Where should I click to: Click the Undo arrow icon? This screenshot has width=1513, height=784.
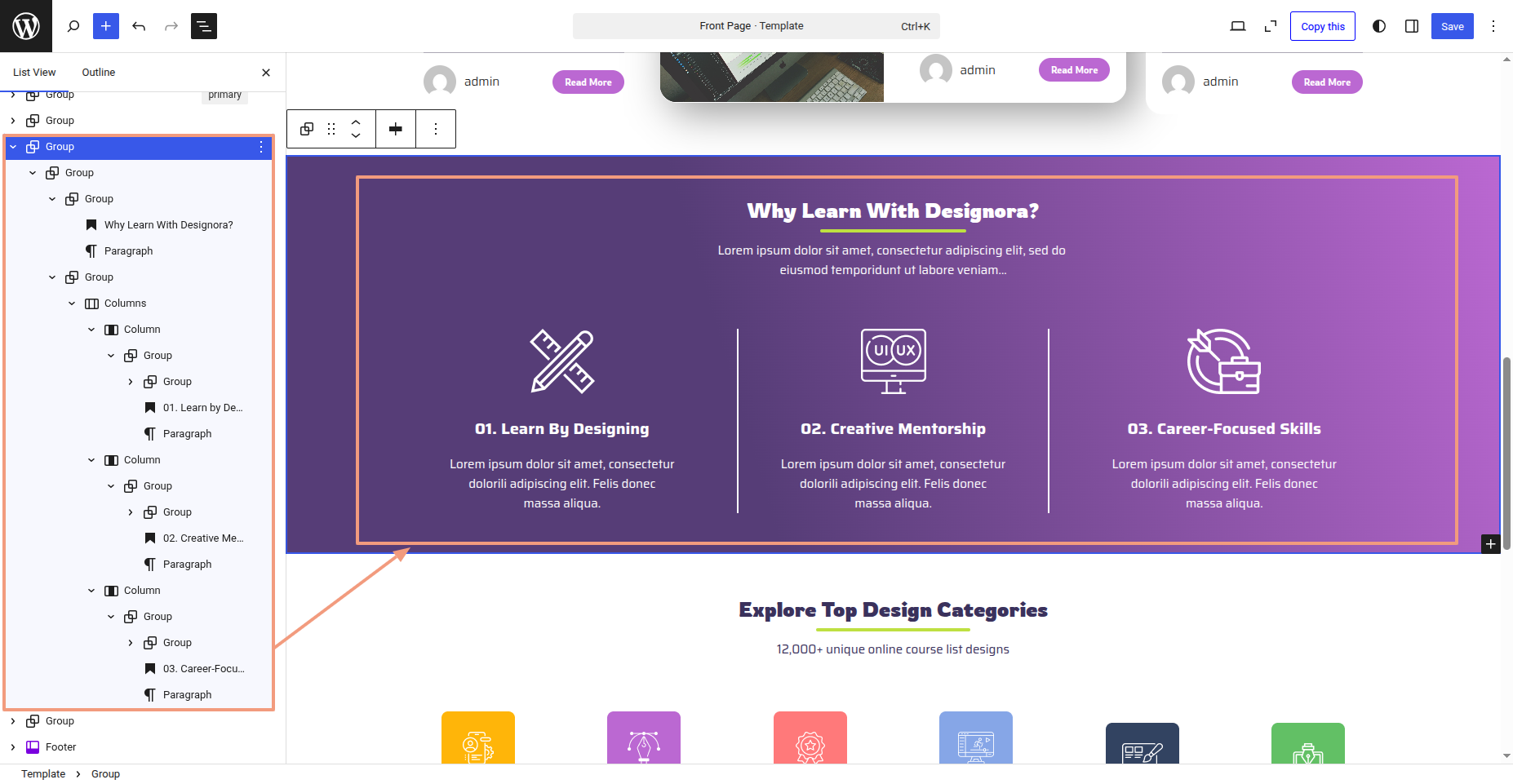click(139, 26)
